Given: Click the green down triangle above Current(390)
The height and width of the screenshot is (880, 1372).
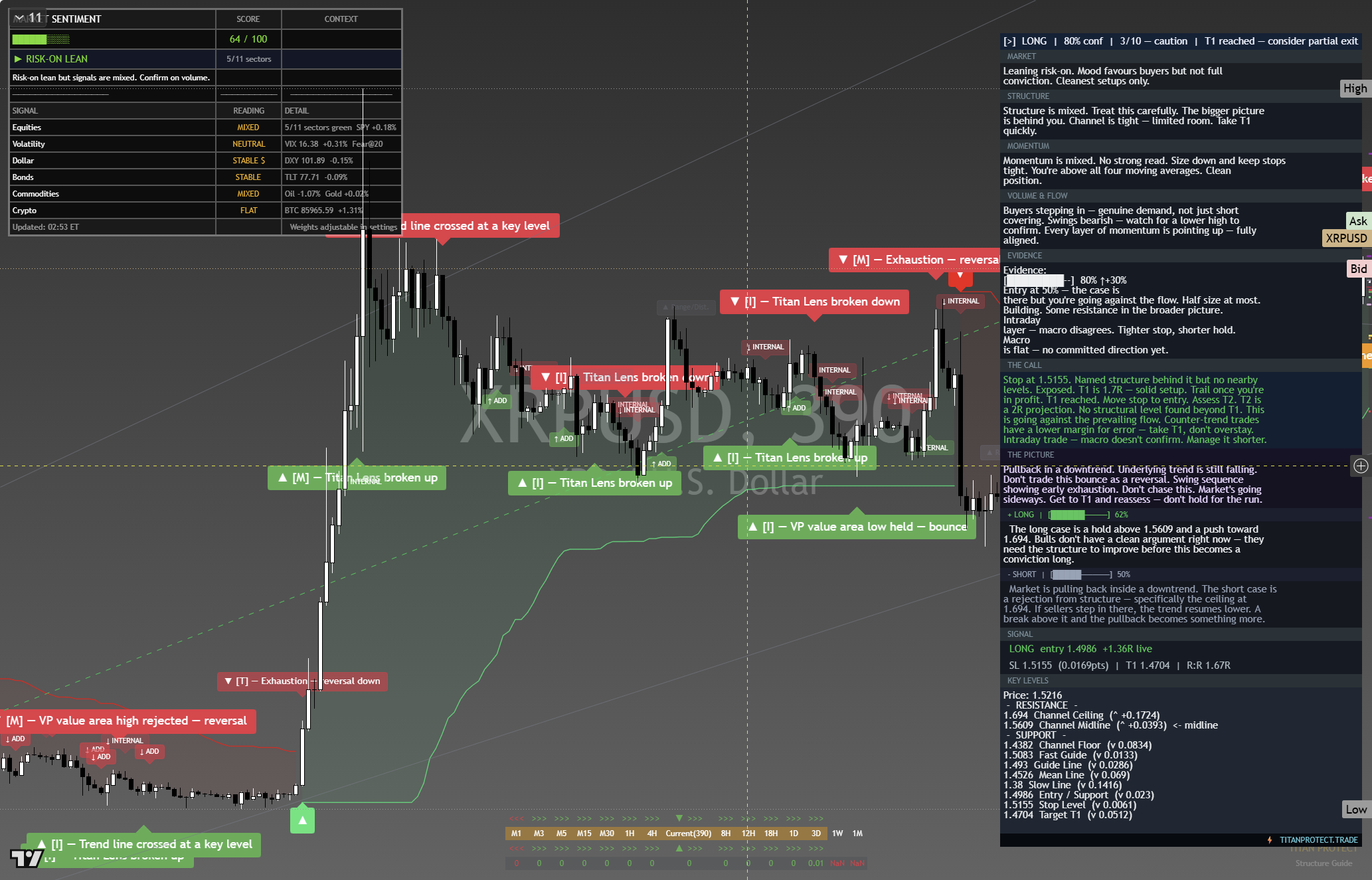Looking at the screenshot, I should 679,818.
